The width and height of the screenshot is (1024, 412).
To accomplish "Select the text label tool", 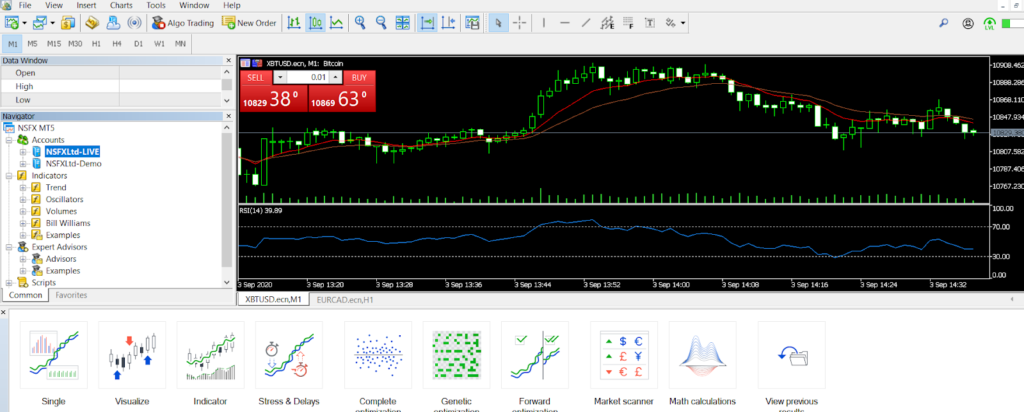I will point(650,23).
